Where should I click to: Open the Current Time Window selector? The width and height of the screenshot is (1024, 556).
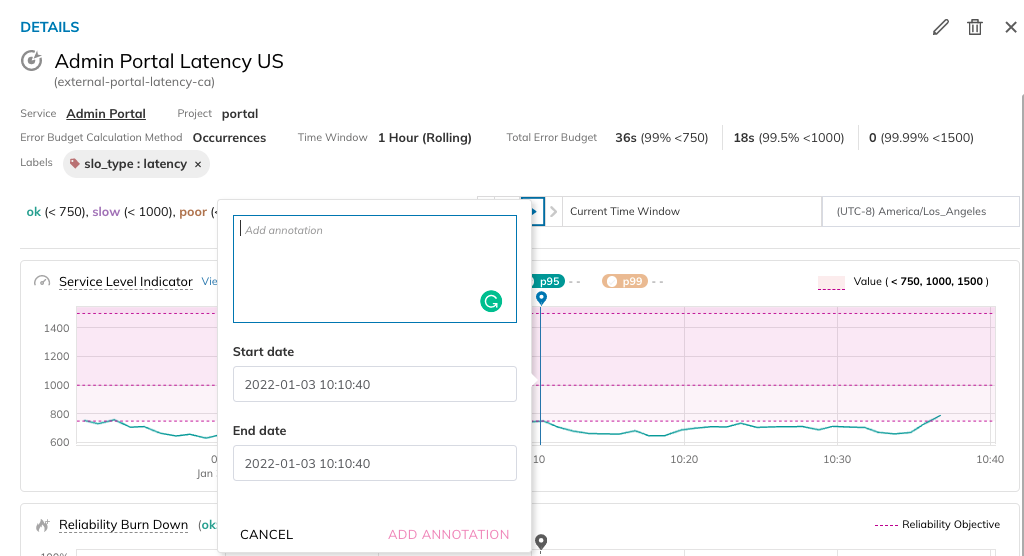[692, 212]
